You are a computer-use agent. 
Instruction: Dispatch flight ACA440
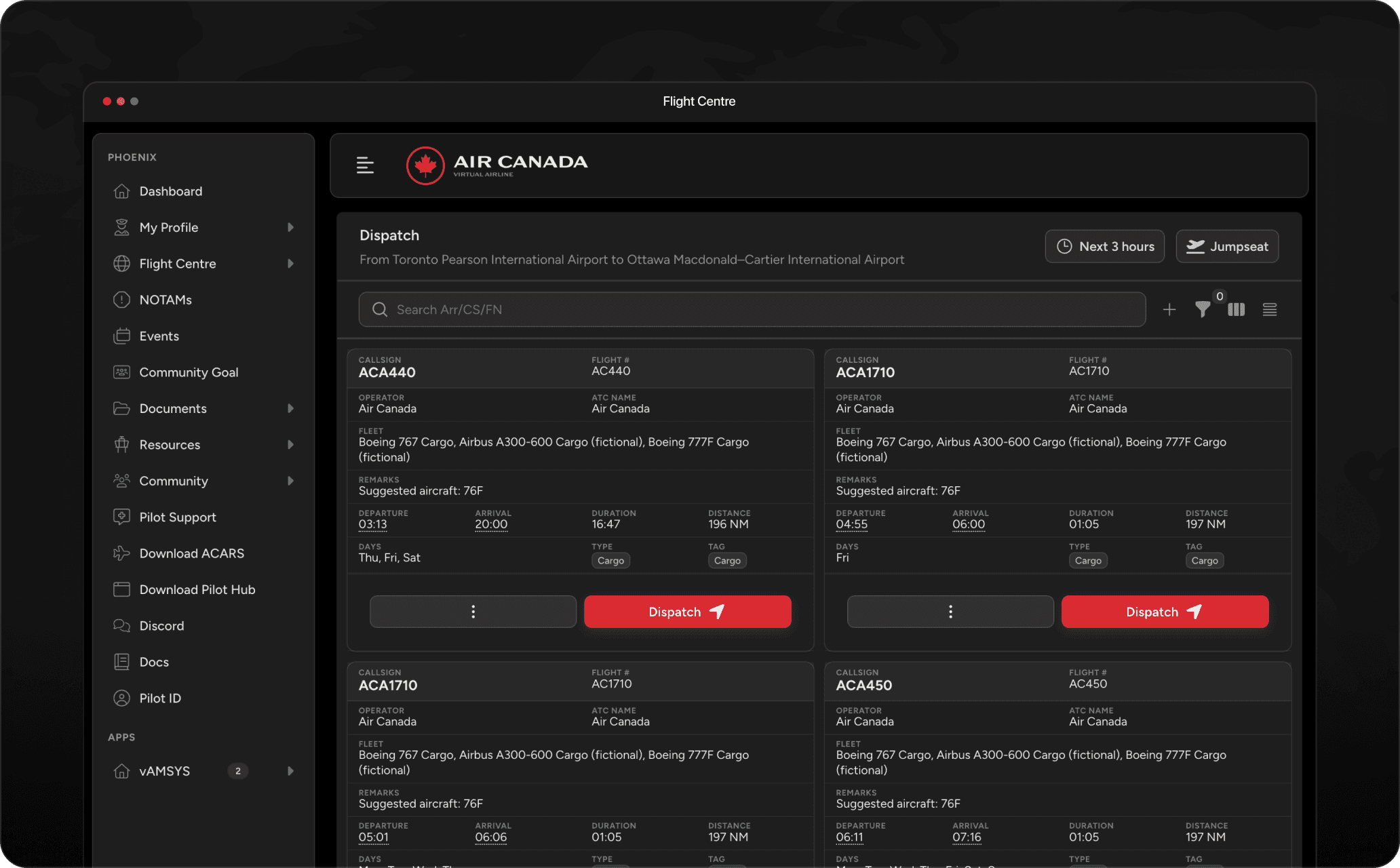(687, 611)
